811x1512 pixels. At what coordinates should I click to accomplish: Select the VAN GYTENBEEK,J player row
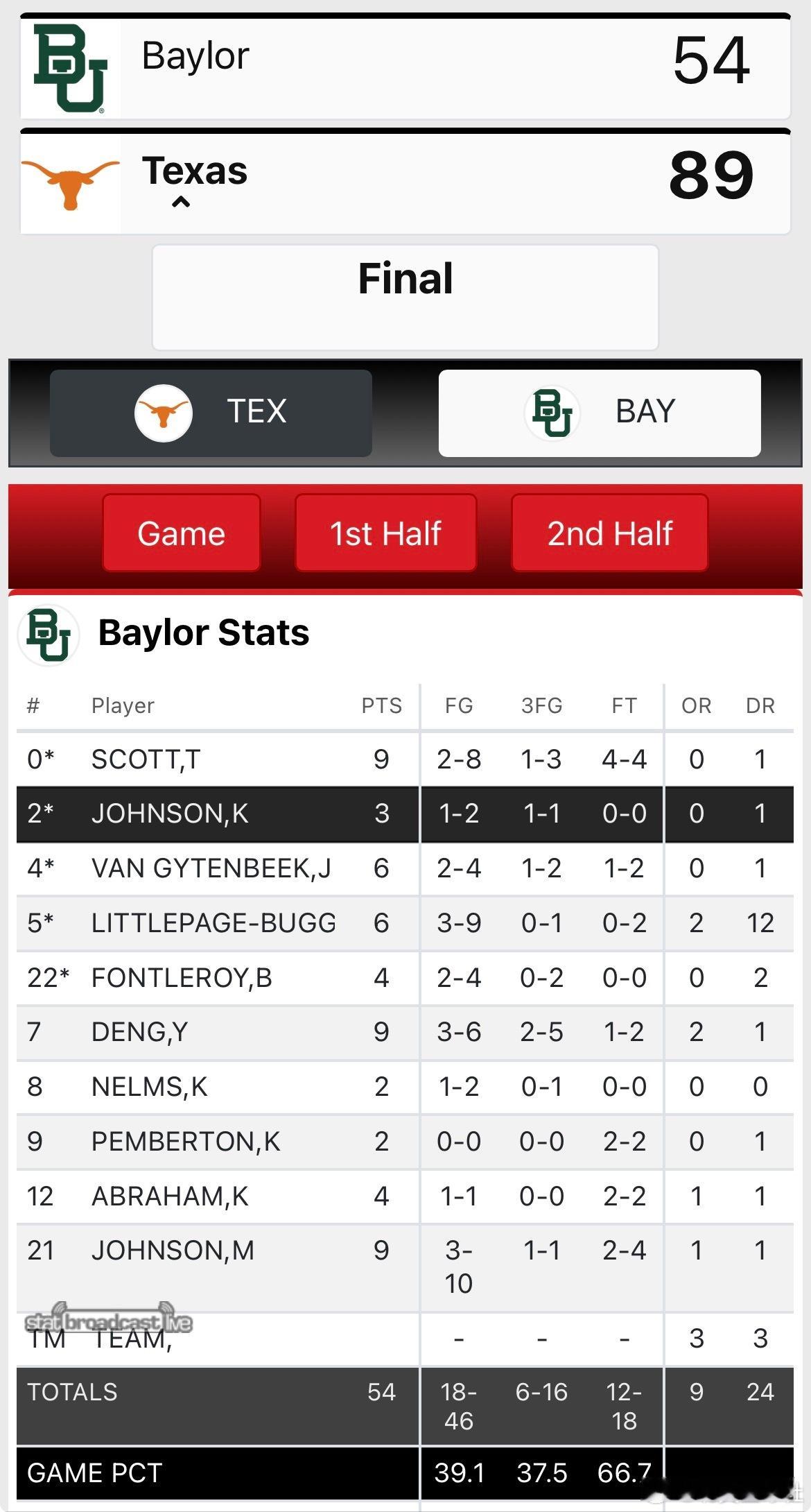pyautogui.click(x=211, y=868)
